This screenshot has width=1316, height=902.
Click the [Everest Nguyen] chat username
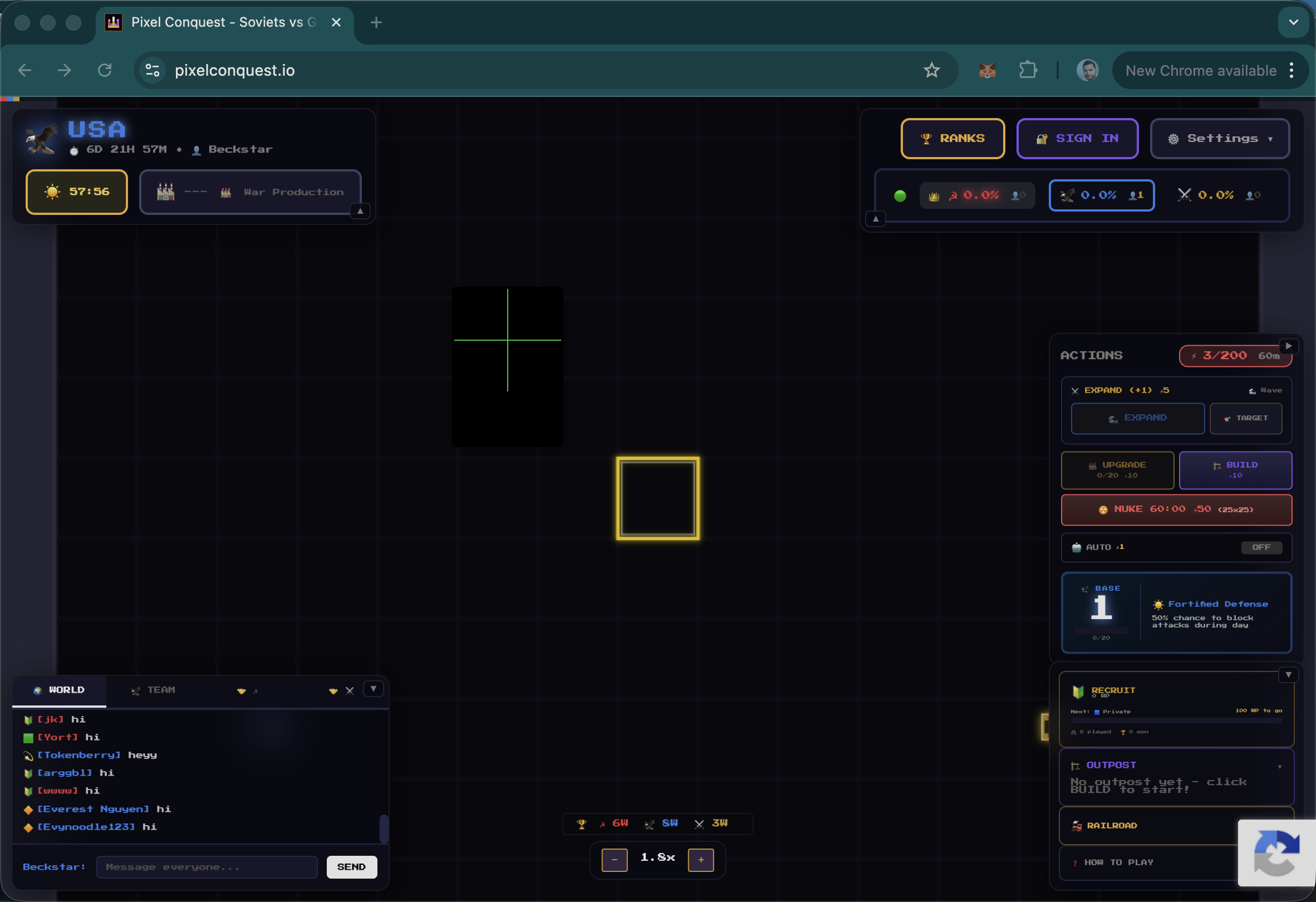point(93,808)
